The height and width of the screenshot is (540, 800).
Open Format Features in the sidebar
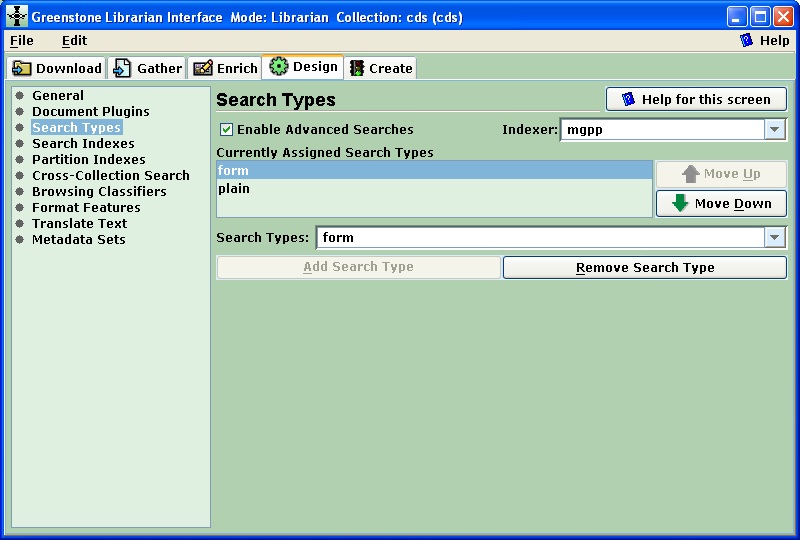point(86,208)
